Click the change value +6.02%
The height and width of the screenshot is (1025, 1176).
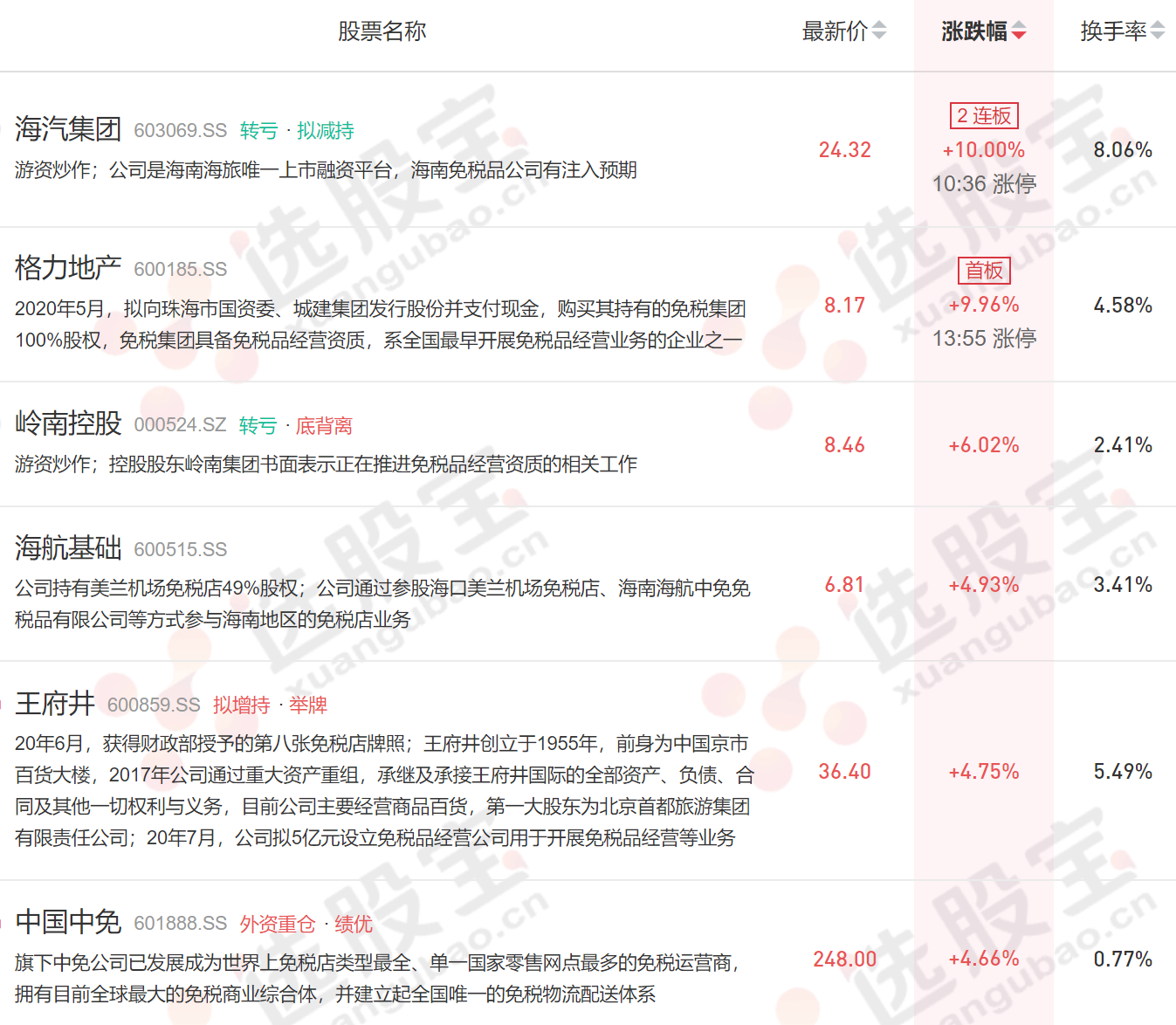[x=984, y=445]
